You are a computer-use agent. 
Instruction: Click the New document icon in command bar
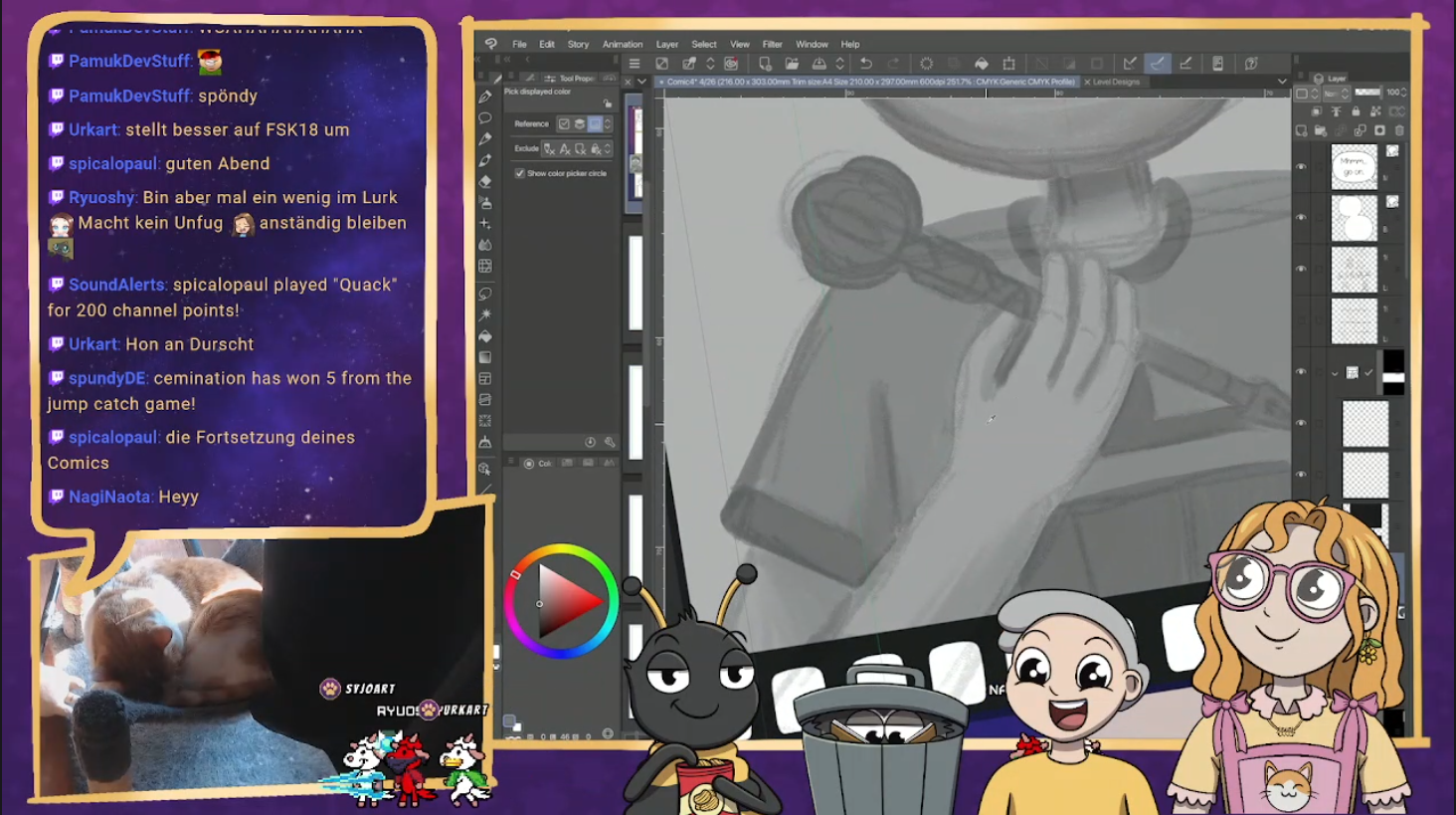click(766, 64)
